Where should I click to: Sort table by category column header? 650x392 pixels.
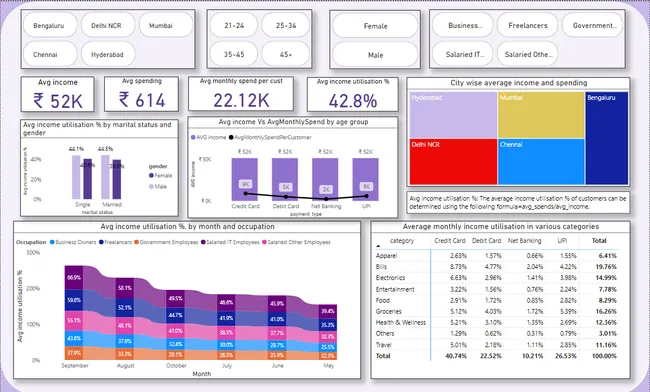(402, 241)
